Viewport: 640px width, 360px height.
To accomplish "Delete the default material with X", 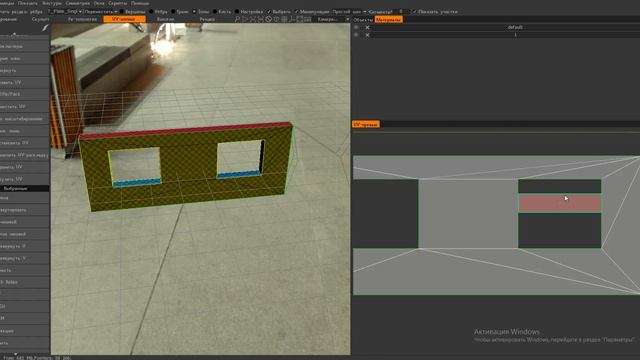I will [367, 27].
